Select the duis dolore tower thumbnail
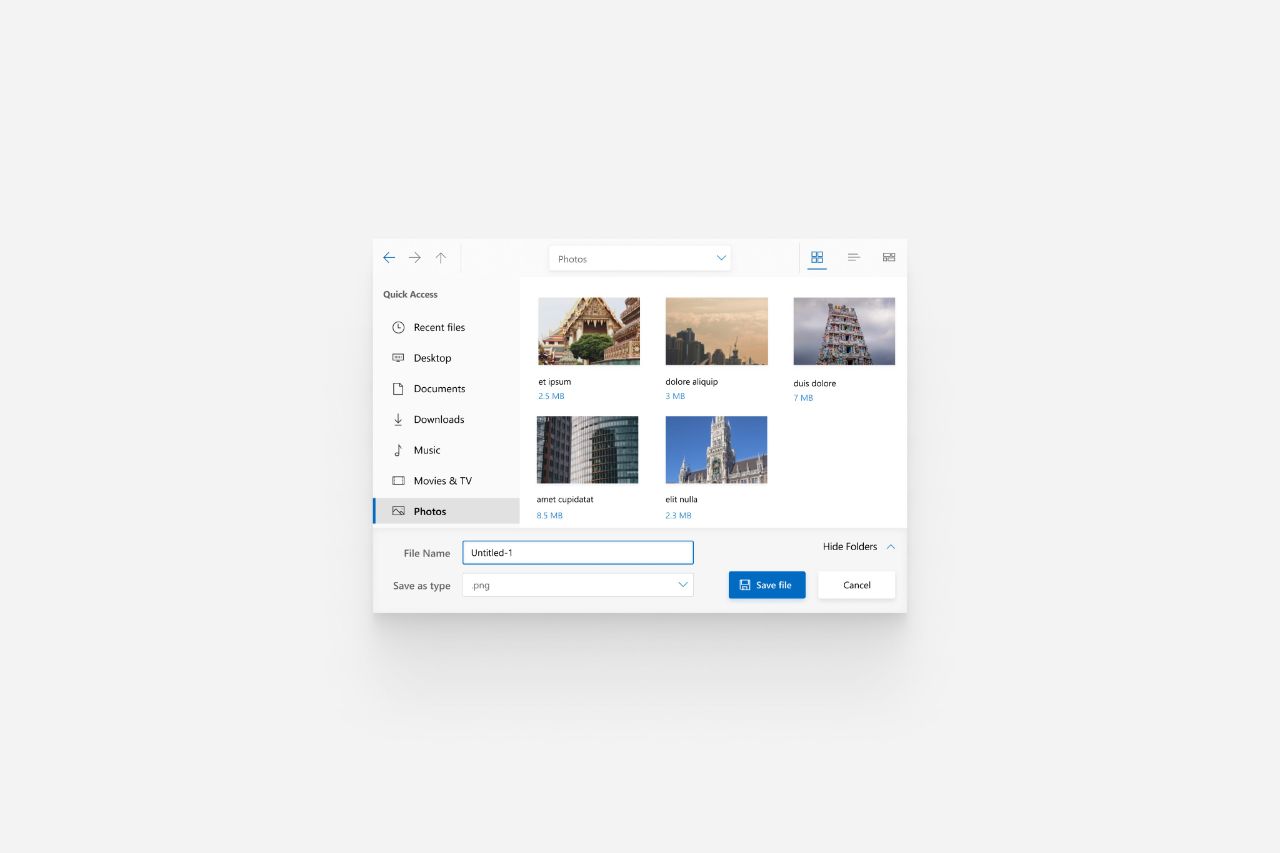Image resolution: width=1280 pixels, height=853 pixels. [x=845, y=331]
